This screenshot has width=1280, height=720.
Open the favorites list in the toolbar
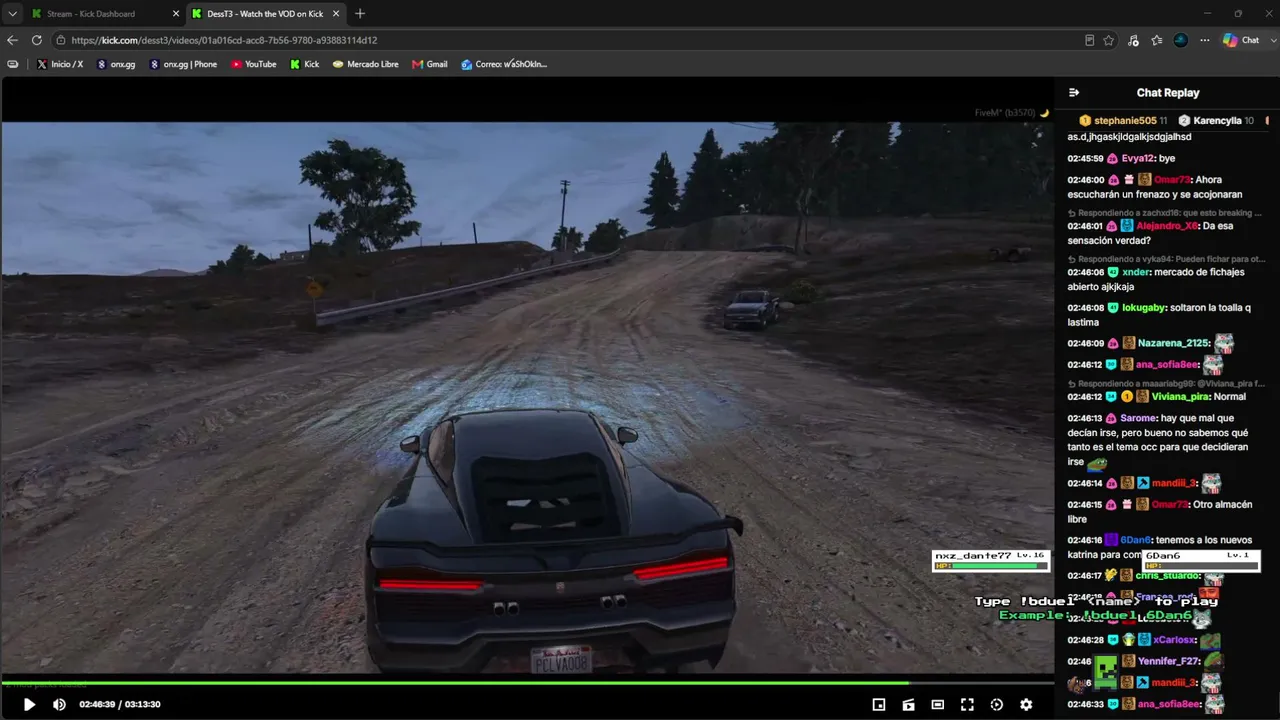1157,40
